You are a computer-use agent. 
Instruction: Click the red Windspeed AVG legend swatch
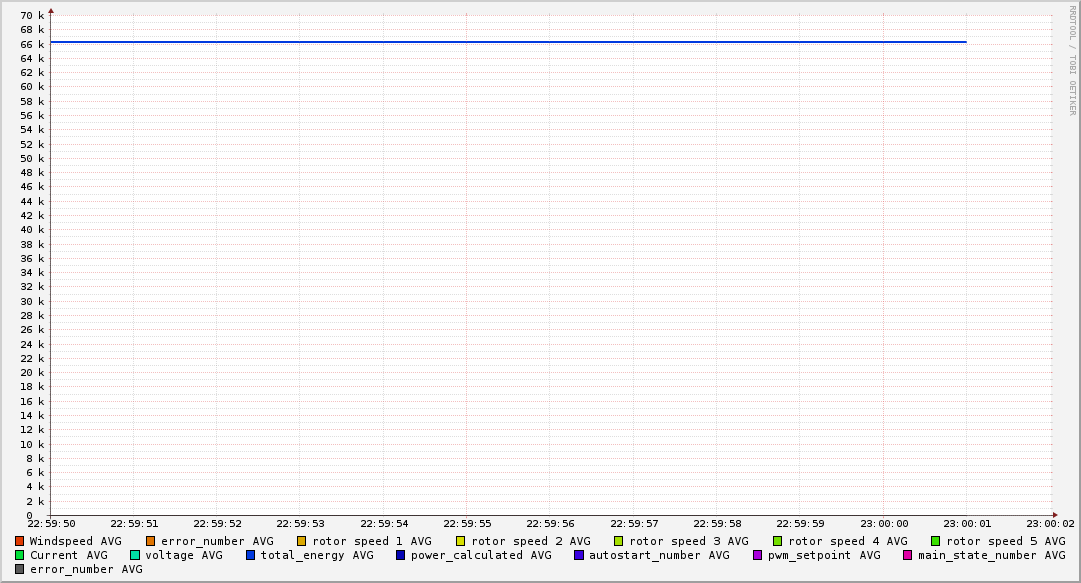(19, 541)
